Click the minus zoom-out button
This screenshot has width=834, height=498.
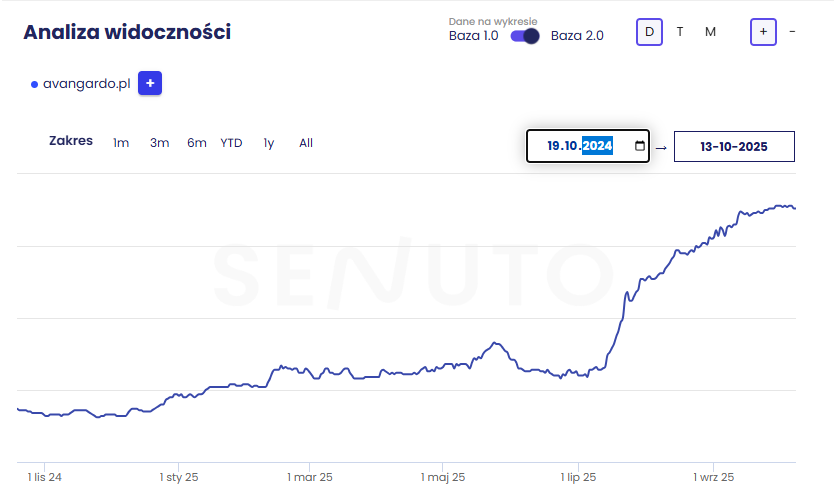pos(792,32)
